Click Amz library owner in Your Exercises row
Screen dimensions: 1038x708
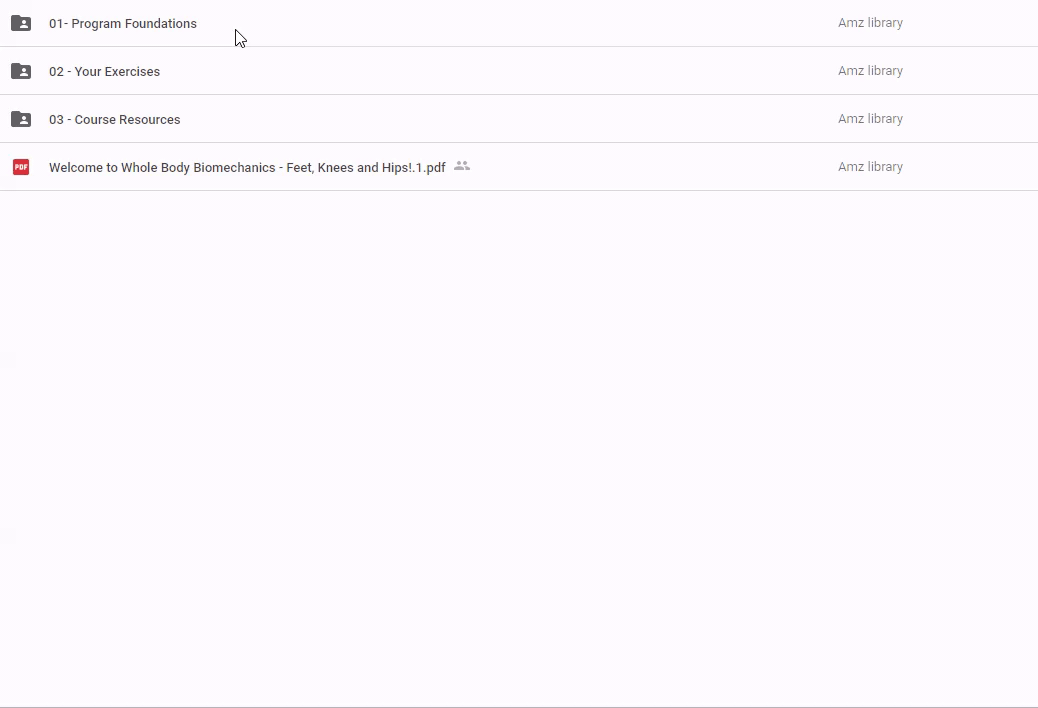click(x=870, y=71)
